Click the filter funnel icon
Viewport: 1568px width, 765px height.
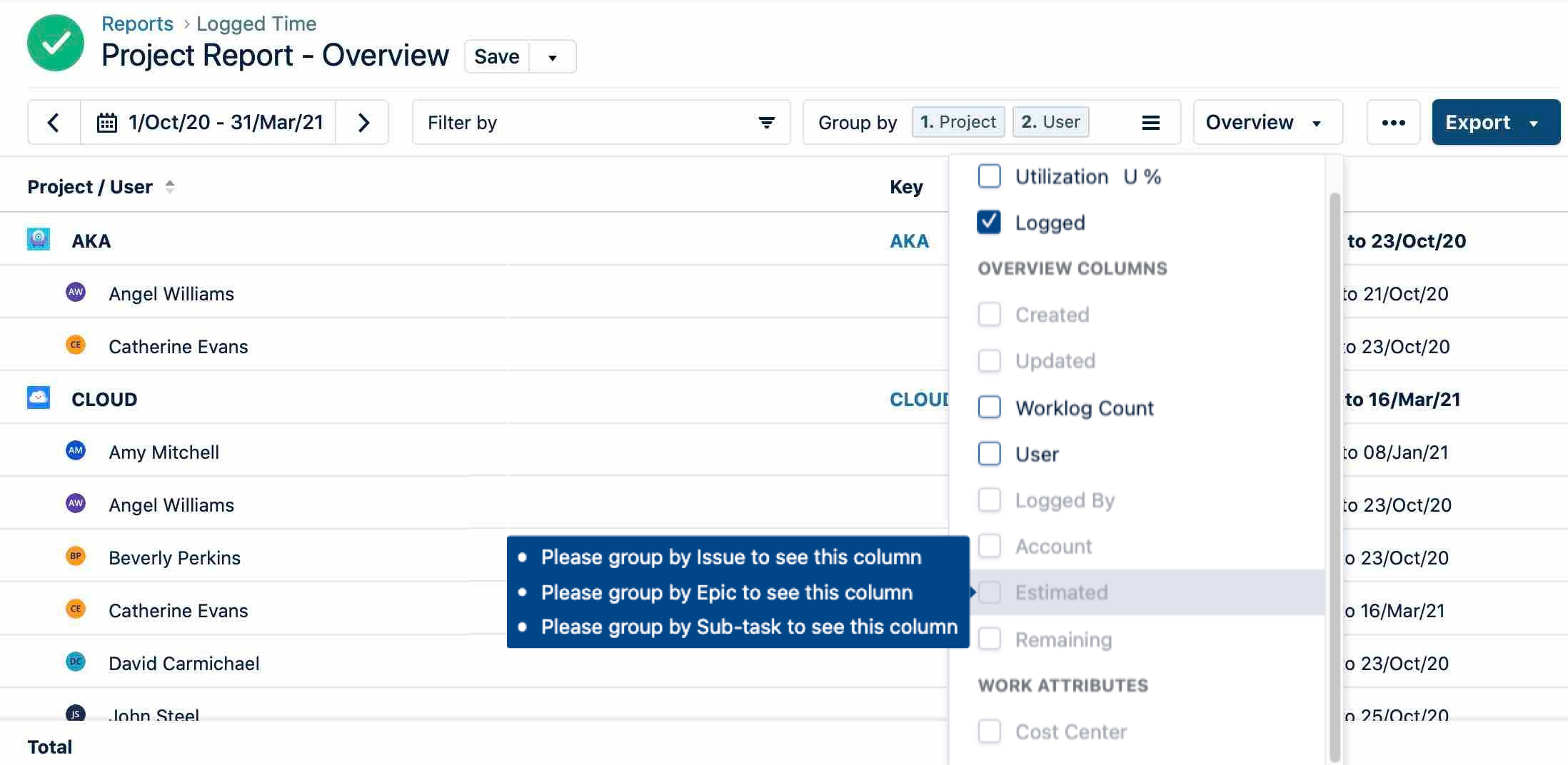(766, 123)
